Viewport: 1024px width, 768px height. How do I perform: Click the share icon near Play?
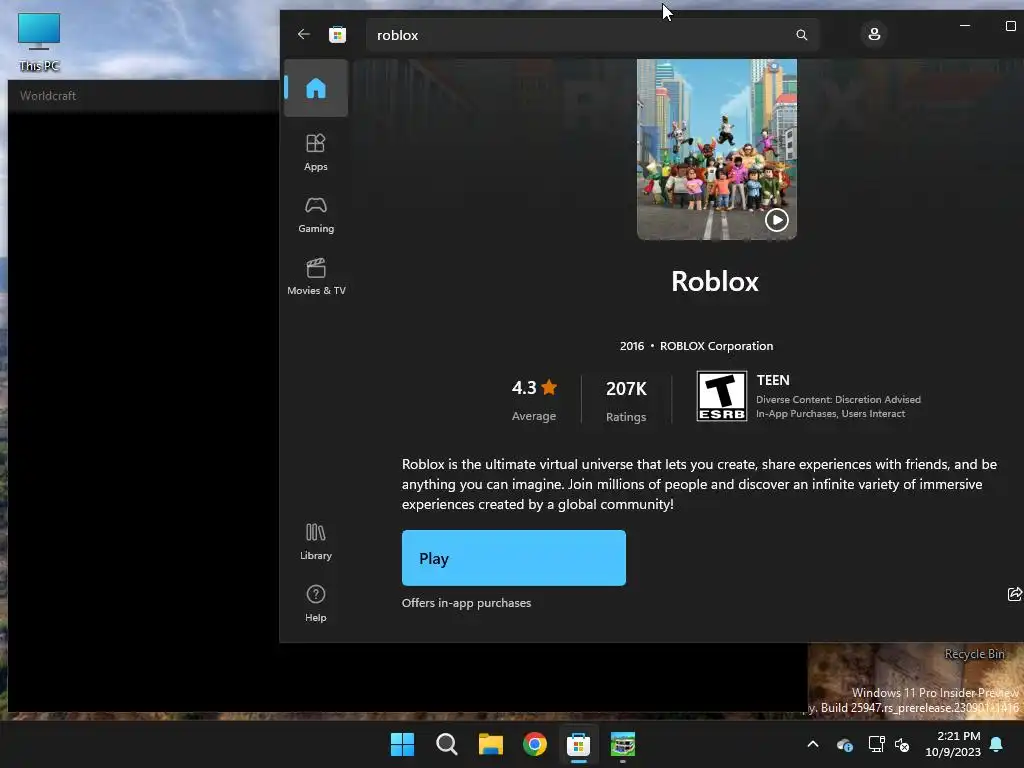(x=1014, y=594)
